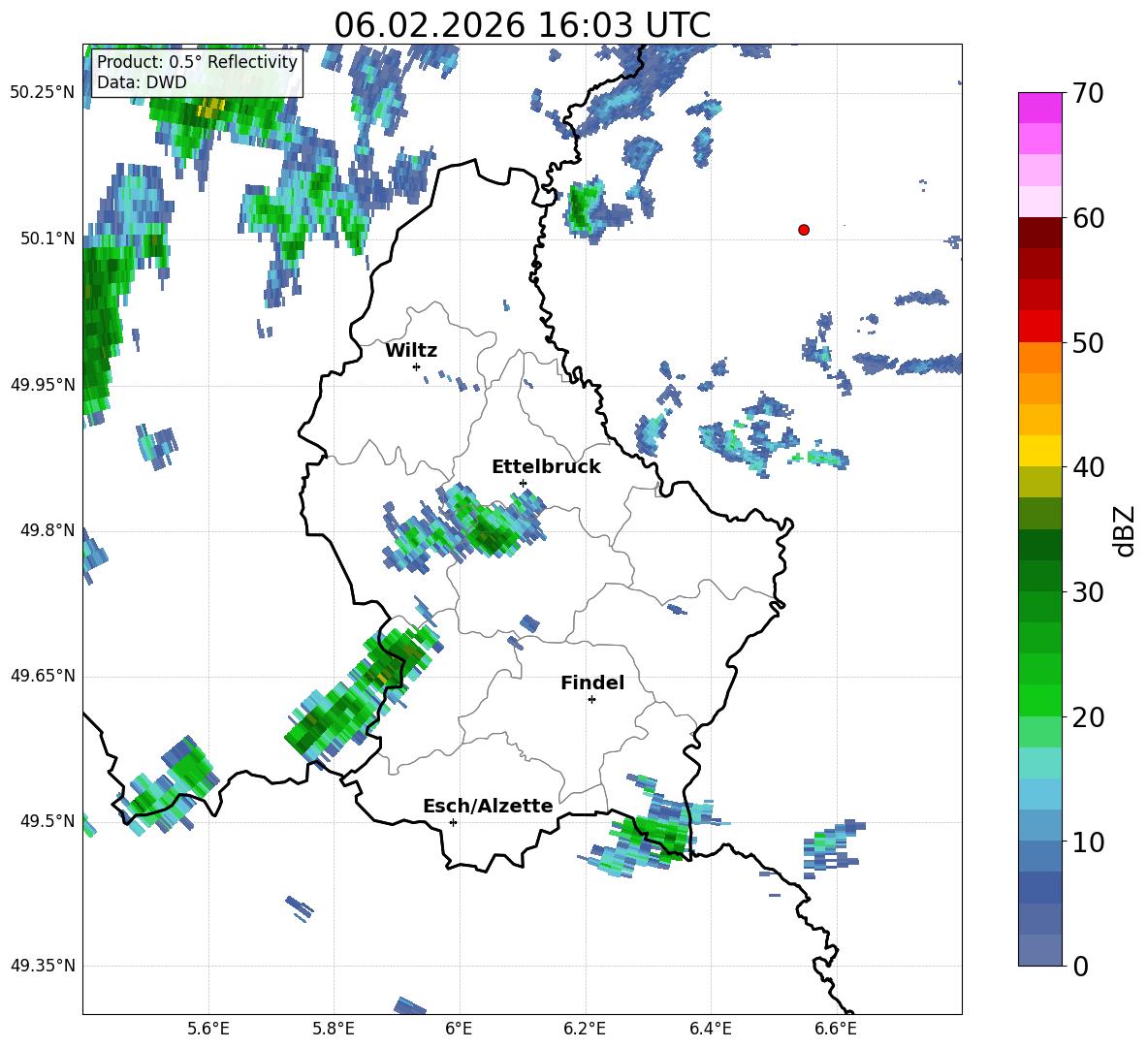Click the Ettelbruck city label
Viewport: 1148px width, 1048px height.
click(x=546, y=467)
